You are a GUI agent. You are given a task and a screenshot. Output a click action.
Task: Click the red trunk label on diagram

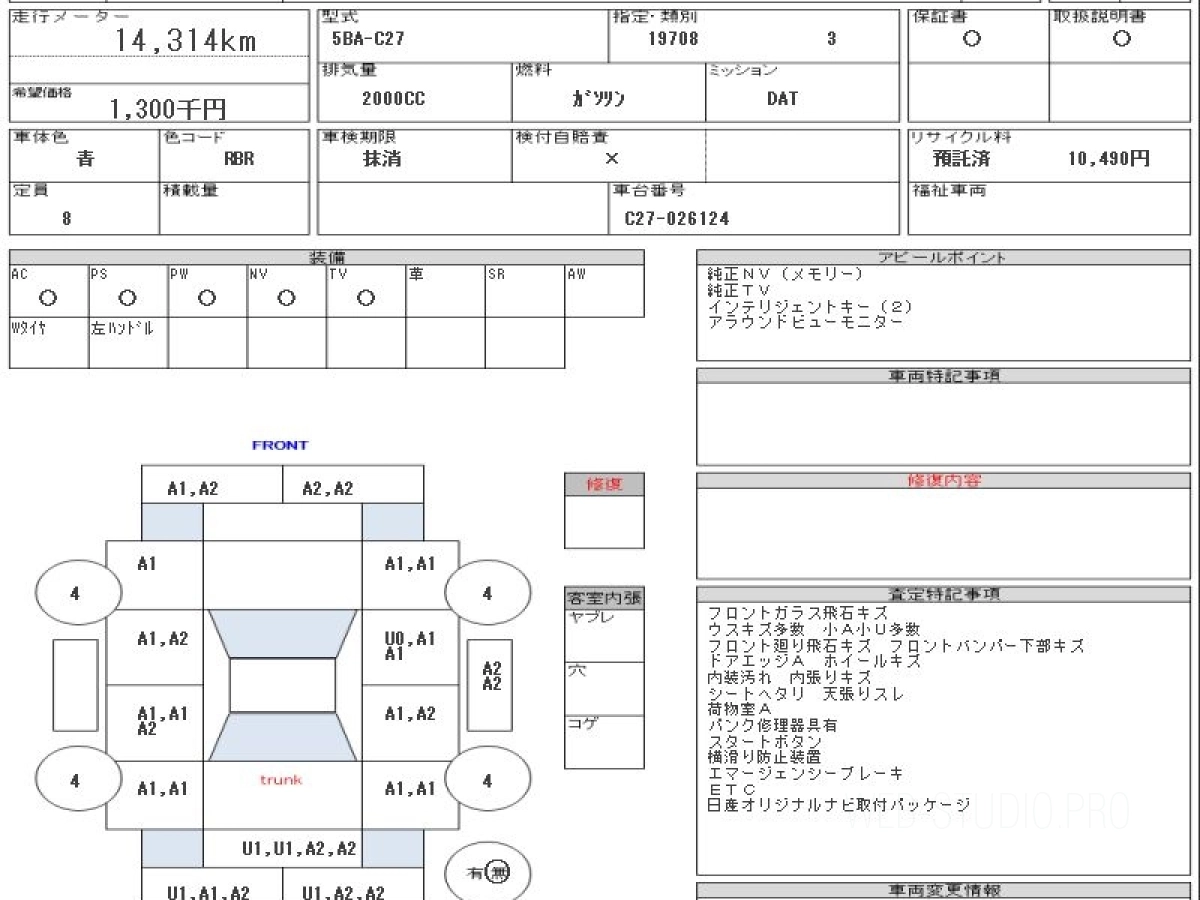click(x=281, y=779)
